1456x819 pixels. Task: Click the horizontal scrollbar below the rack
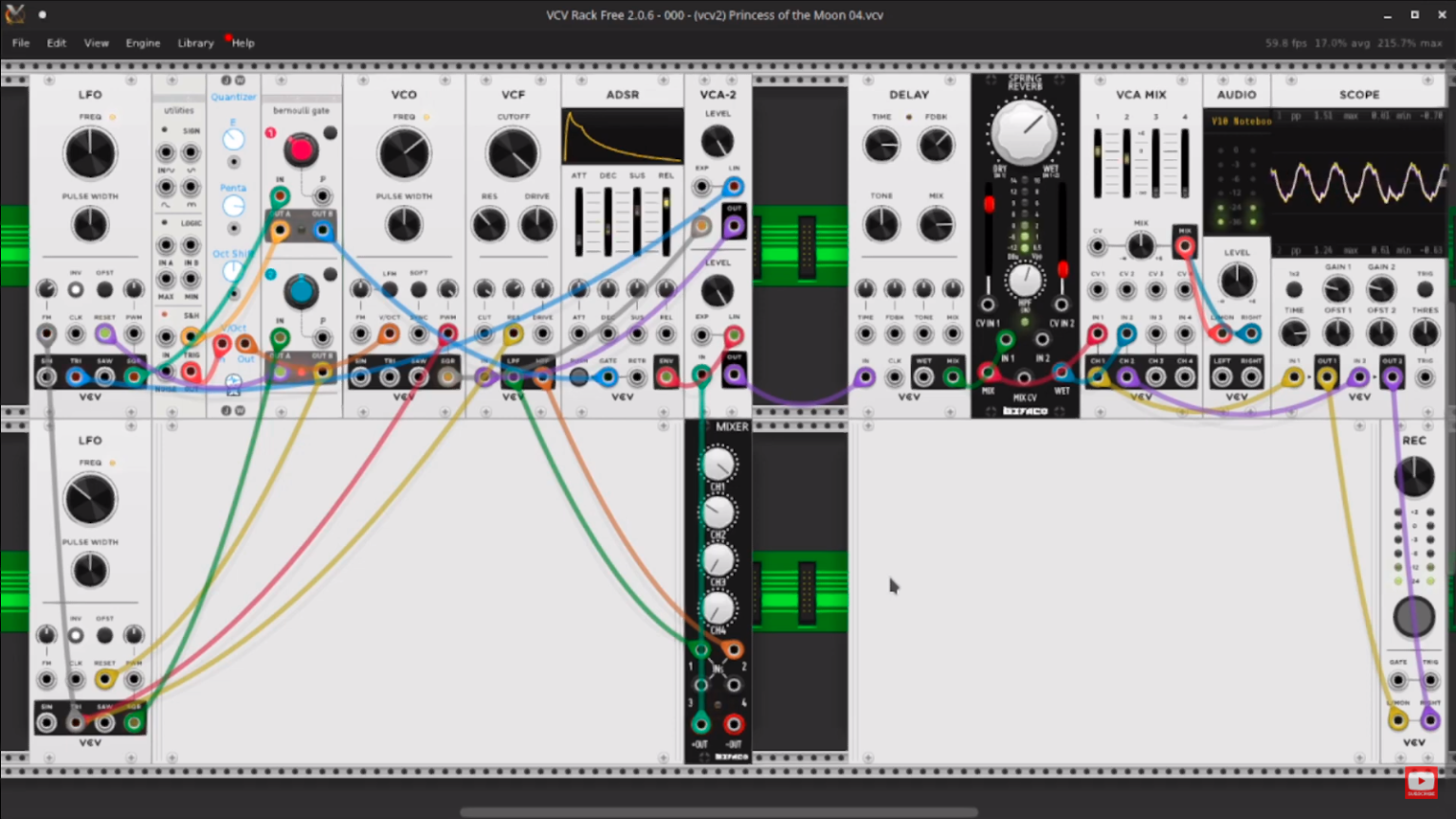(x=719, y=812)
